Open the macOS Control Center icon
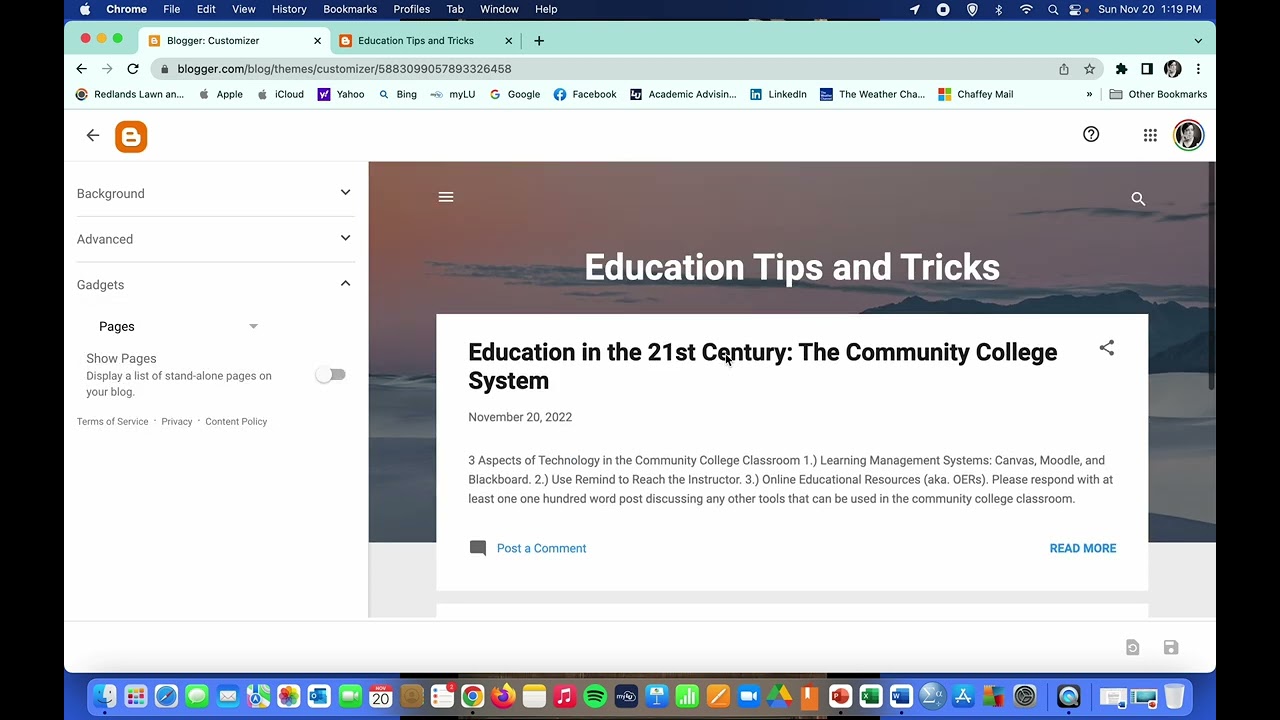This screenshot has width=1280, height=720. click(x=1077, y=9)
